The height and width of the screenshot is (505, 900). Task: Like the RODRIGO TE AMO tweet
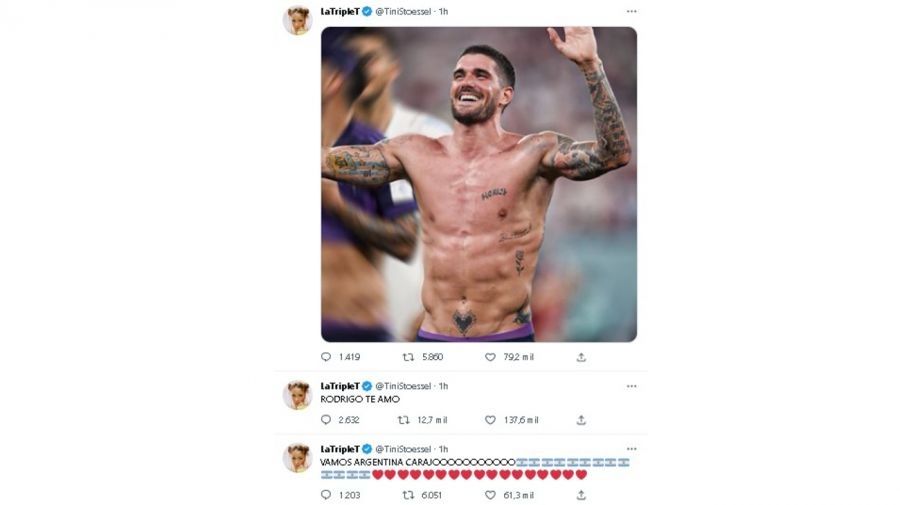[490, 420]
